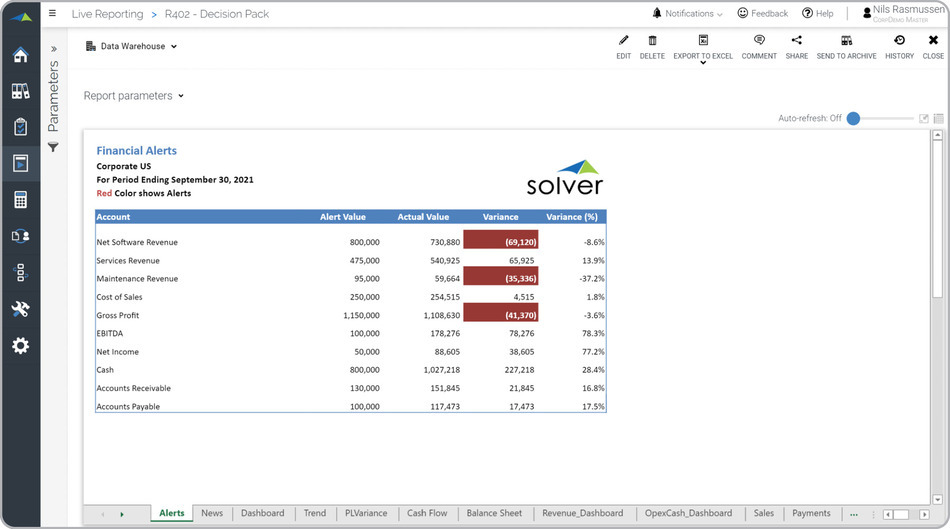Open the Notifications dropdown

(x=688, y=14)
